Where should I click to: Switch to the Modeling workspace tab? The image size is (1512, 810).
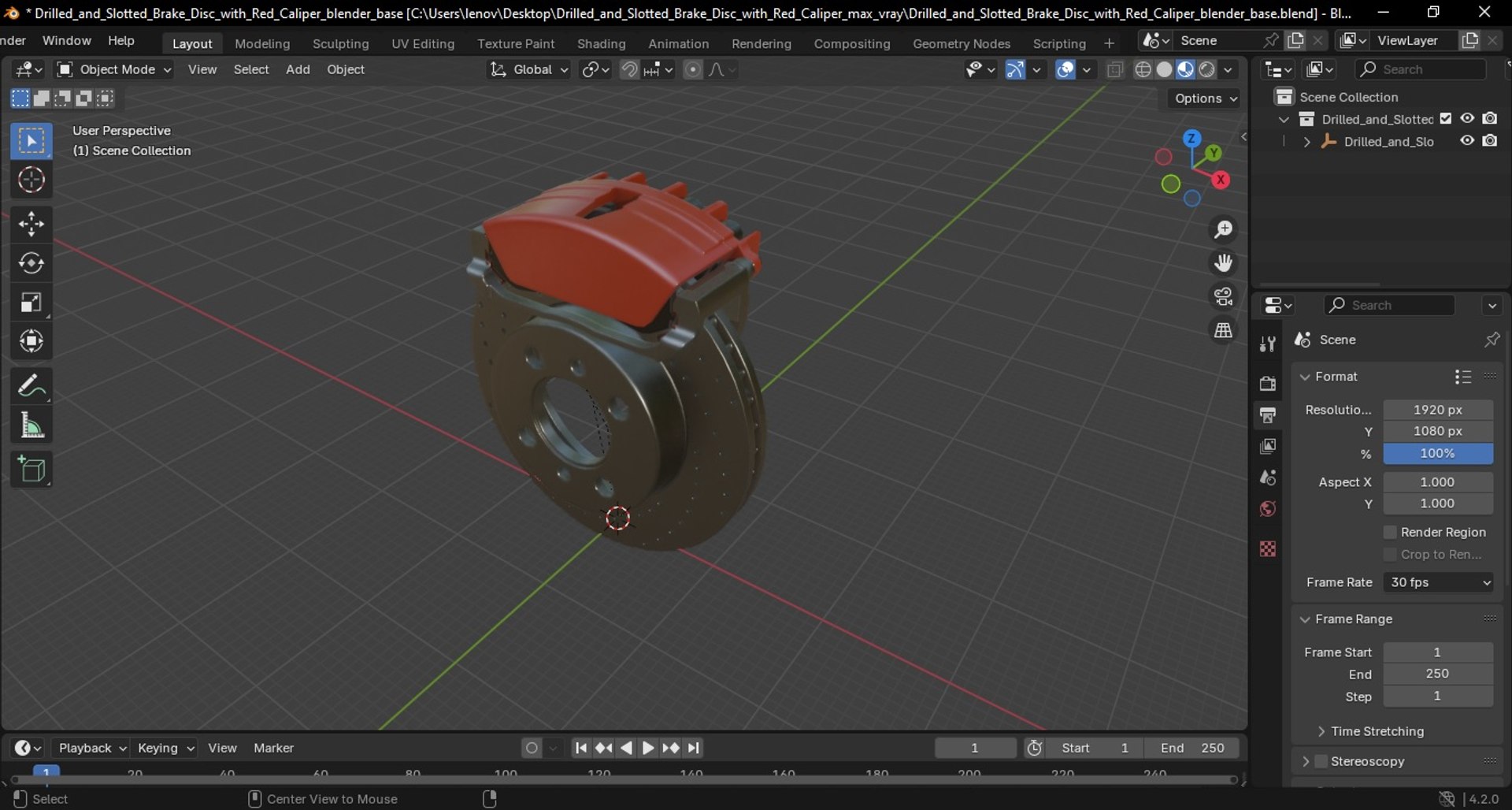coord(262,43)
